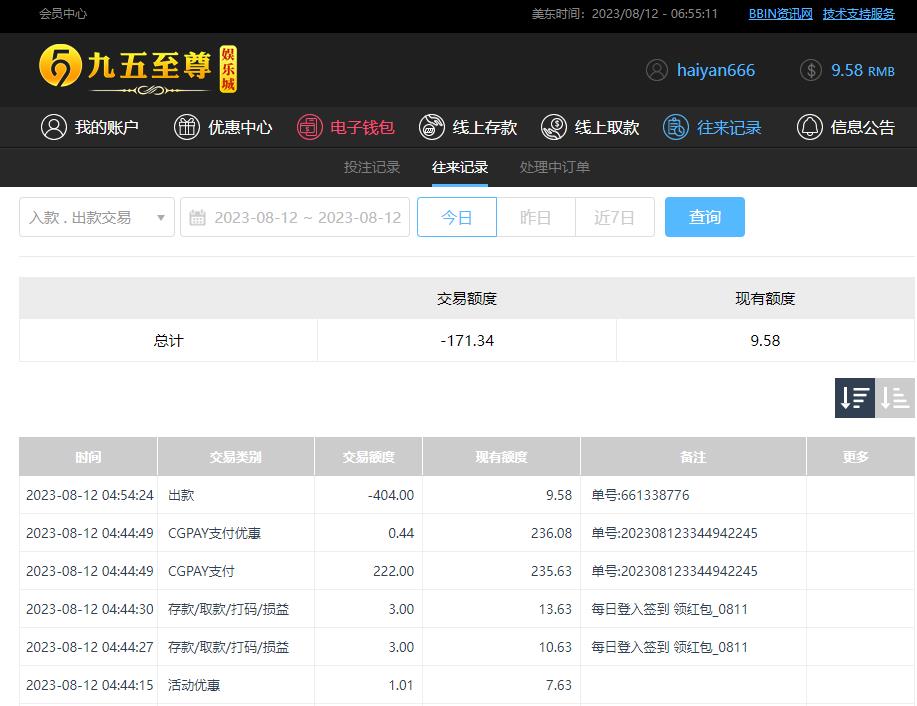Image resolution: width=917 pixels, height=706 pixels.
Task: Click the 我的账户 user icon
Action: (53, 127)
